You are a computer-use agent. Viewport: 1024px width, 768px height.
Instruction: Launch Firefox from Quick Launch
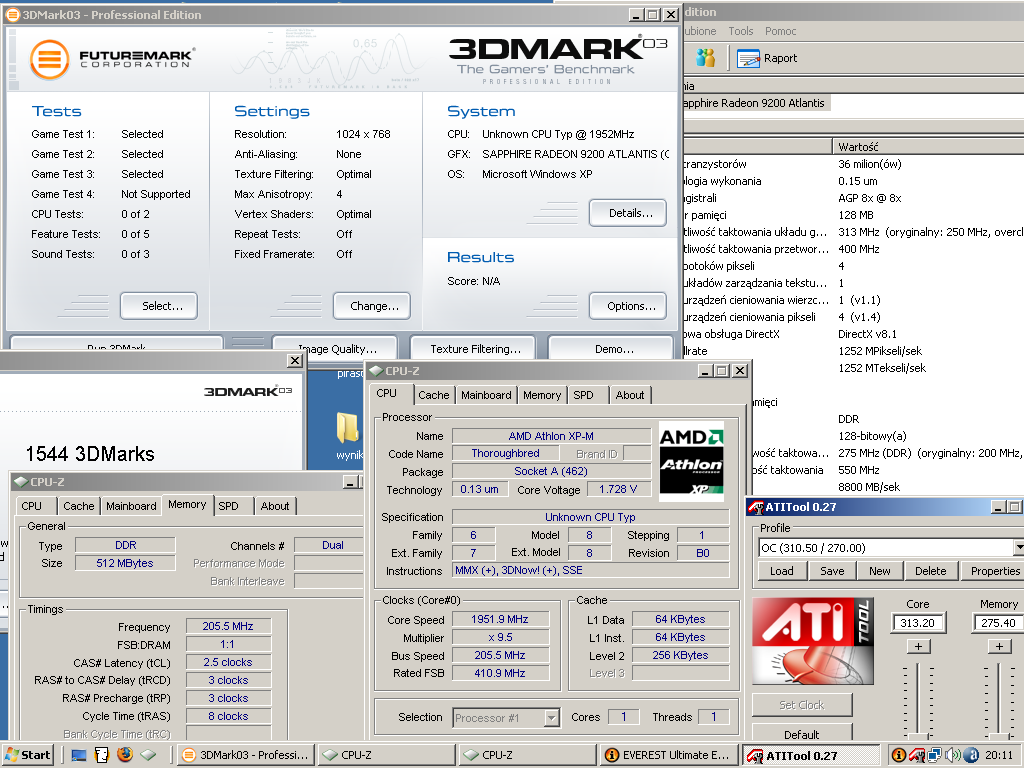125,755
